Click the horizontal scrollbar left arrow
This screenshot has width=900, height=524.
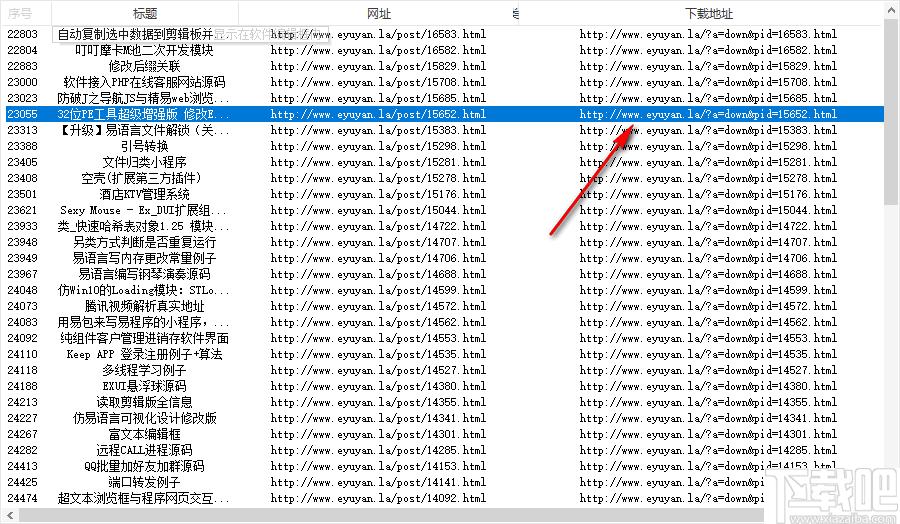click(x=9, y=515)
